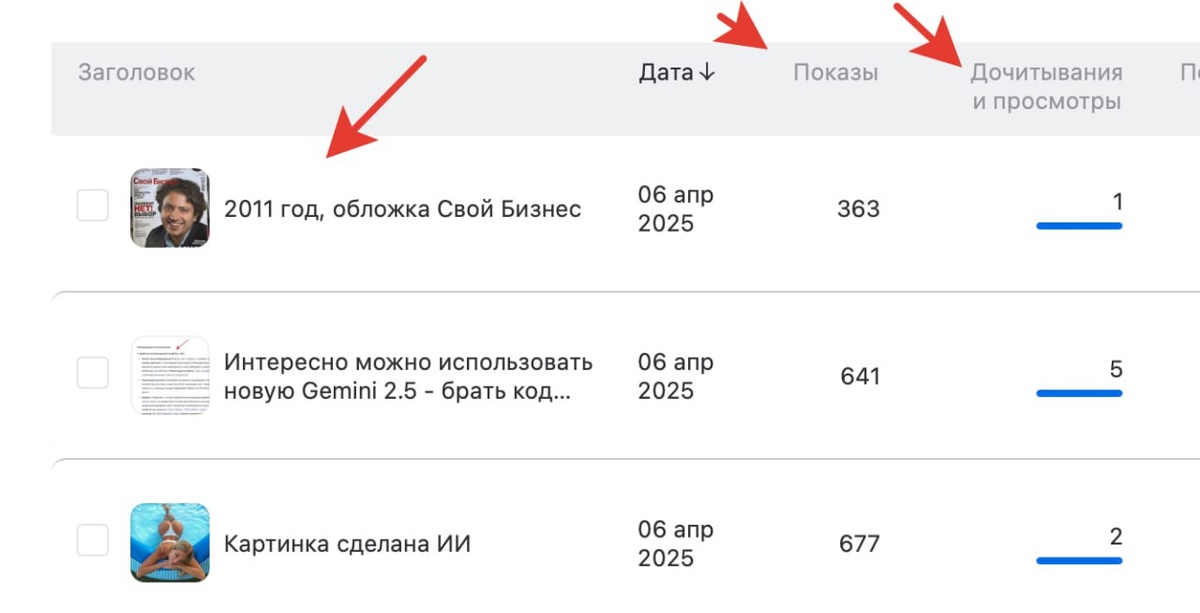Image resolution: width=1200 pixels, height=613 pixels.
Task: Click the descending sort arrow beside Дата
Action: [x=707, y=73]
